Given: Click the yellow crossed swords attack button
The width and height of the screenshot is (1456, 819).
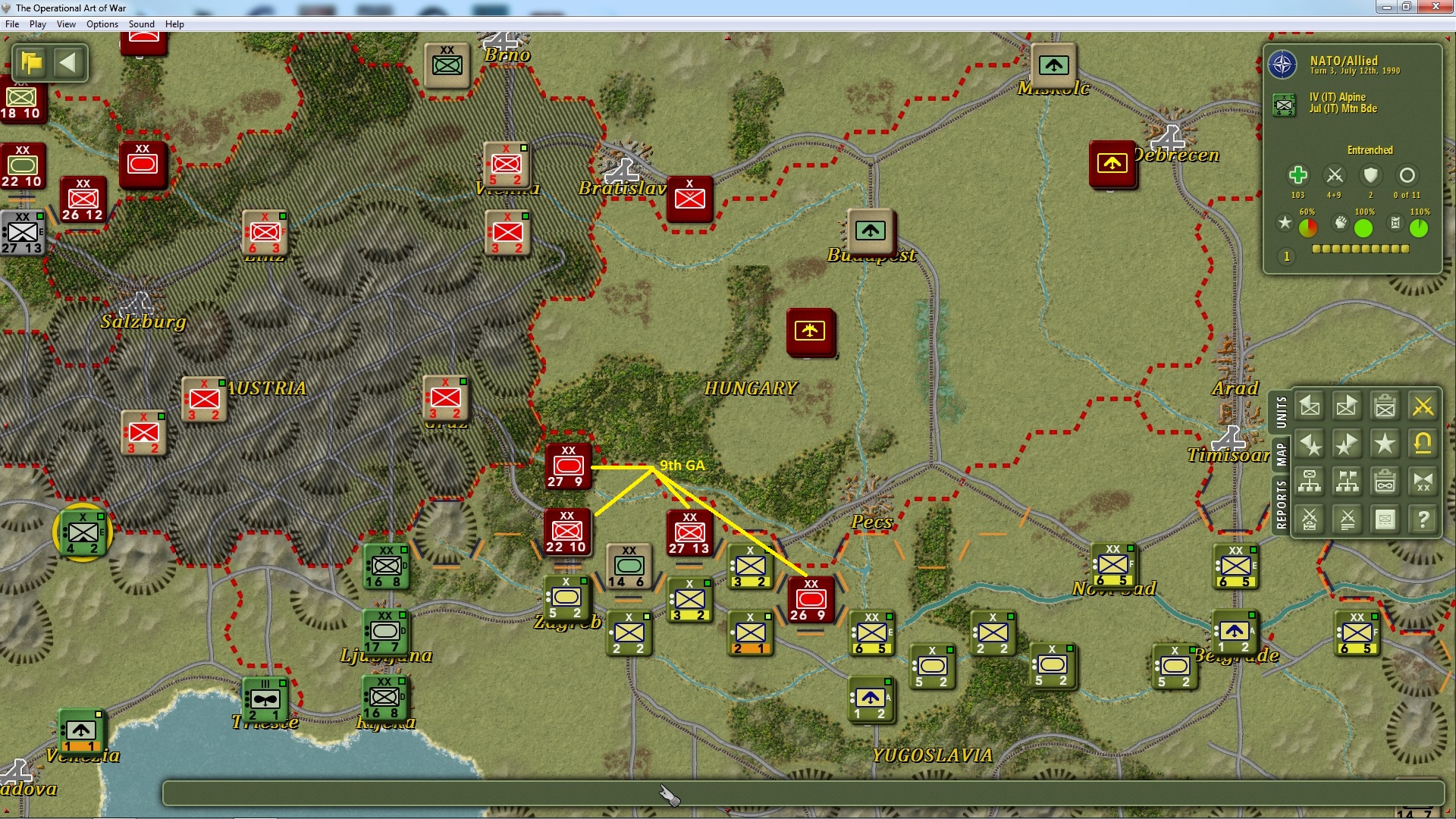Looking at the screenshot, I should pos(1423,406).
